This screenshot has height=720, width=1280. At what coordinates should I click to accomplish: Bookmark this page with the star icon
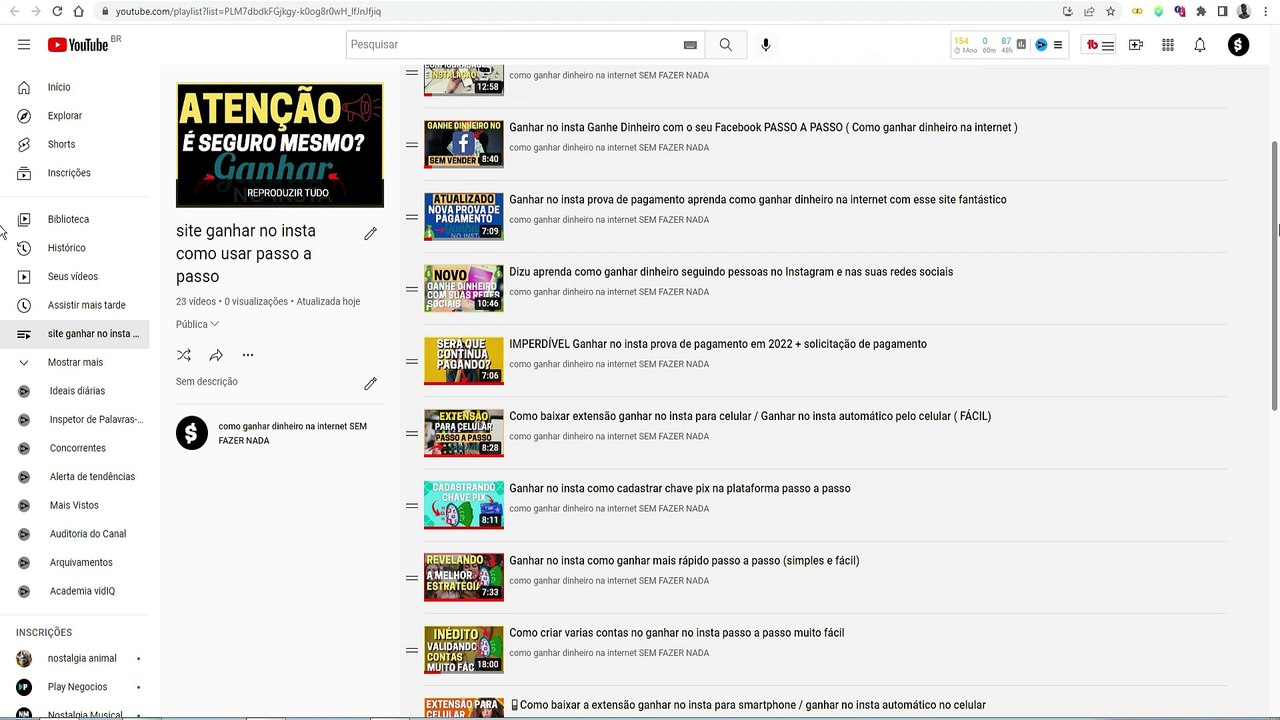pyautogui.click(x=1110, y=11)
